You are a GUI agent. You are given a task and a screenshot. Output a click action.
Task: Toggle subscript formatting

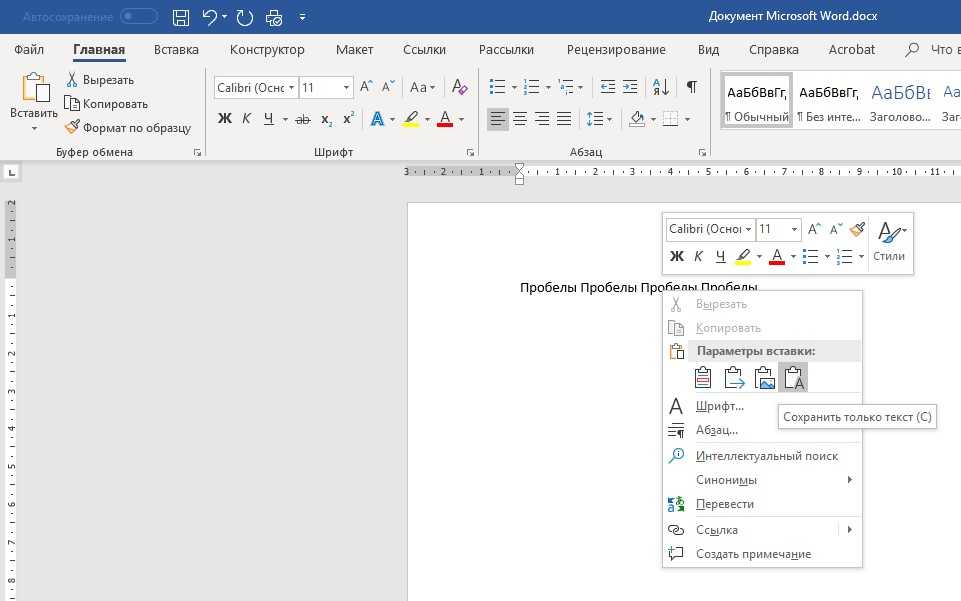(x=327, y=119)
